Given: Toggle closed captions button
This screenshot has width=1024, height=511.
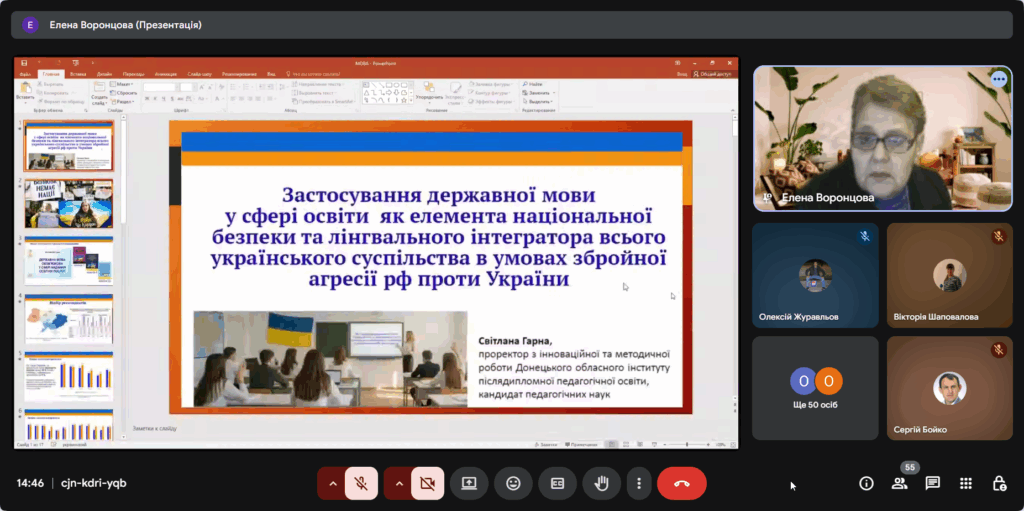Looking at the screenshot, I should point(557,483).
